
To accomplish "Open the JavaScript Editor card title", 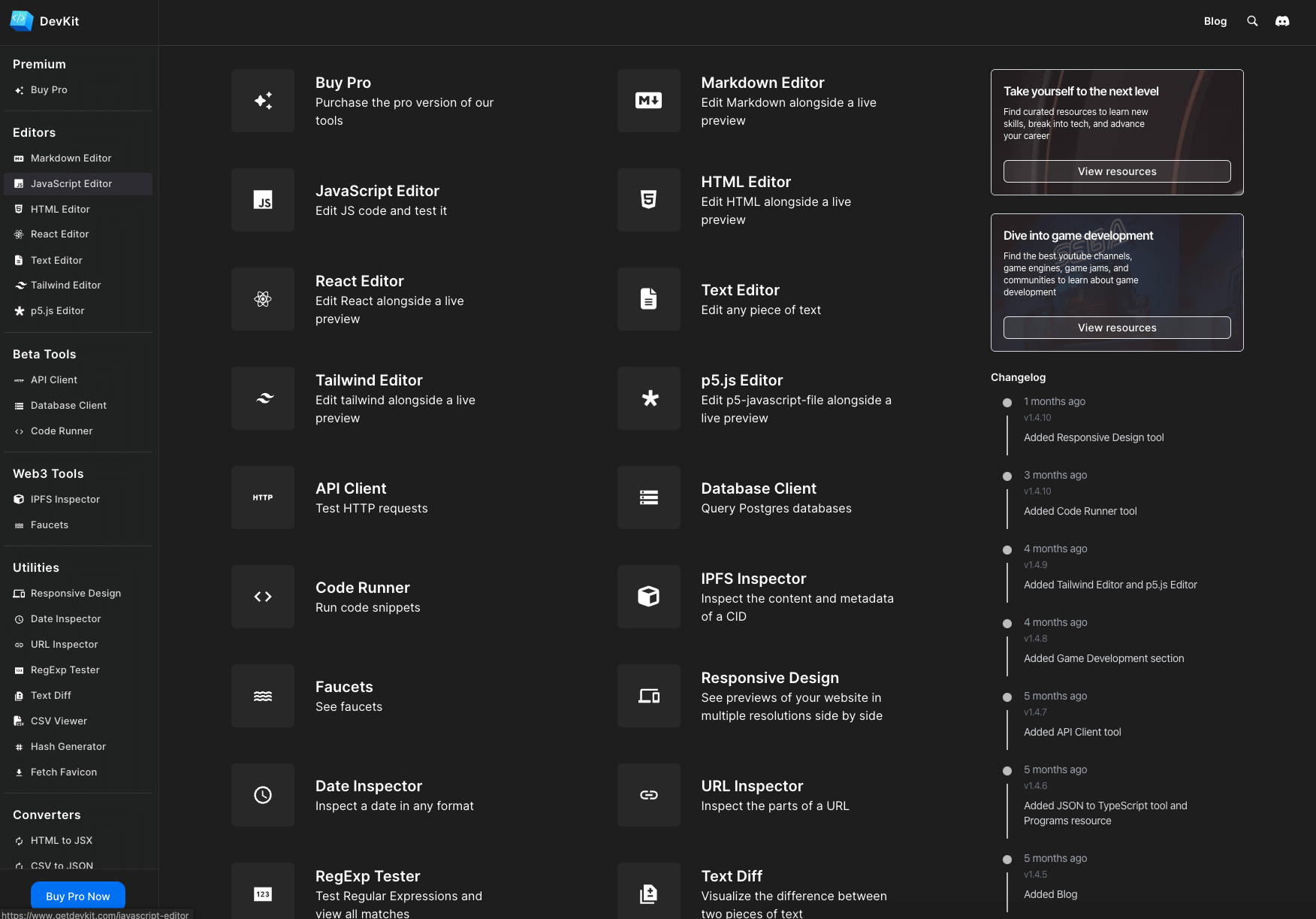I will [x=377, y=191].
